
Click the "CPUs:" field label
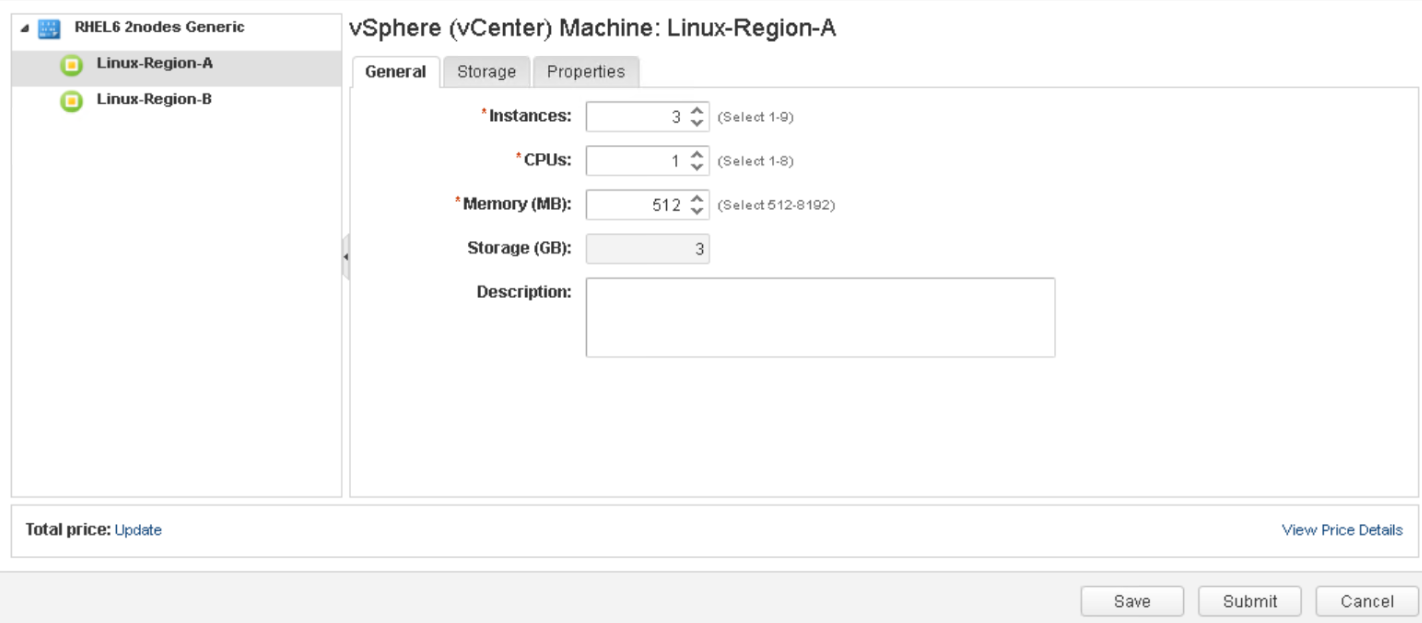click(548, 160)
